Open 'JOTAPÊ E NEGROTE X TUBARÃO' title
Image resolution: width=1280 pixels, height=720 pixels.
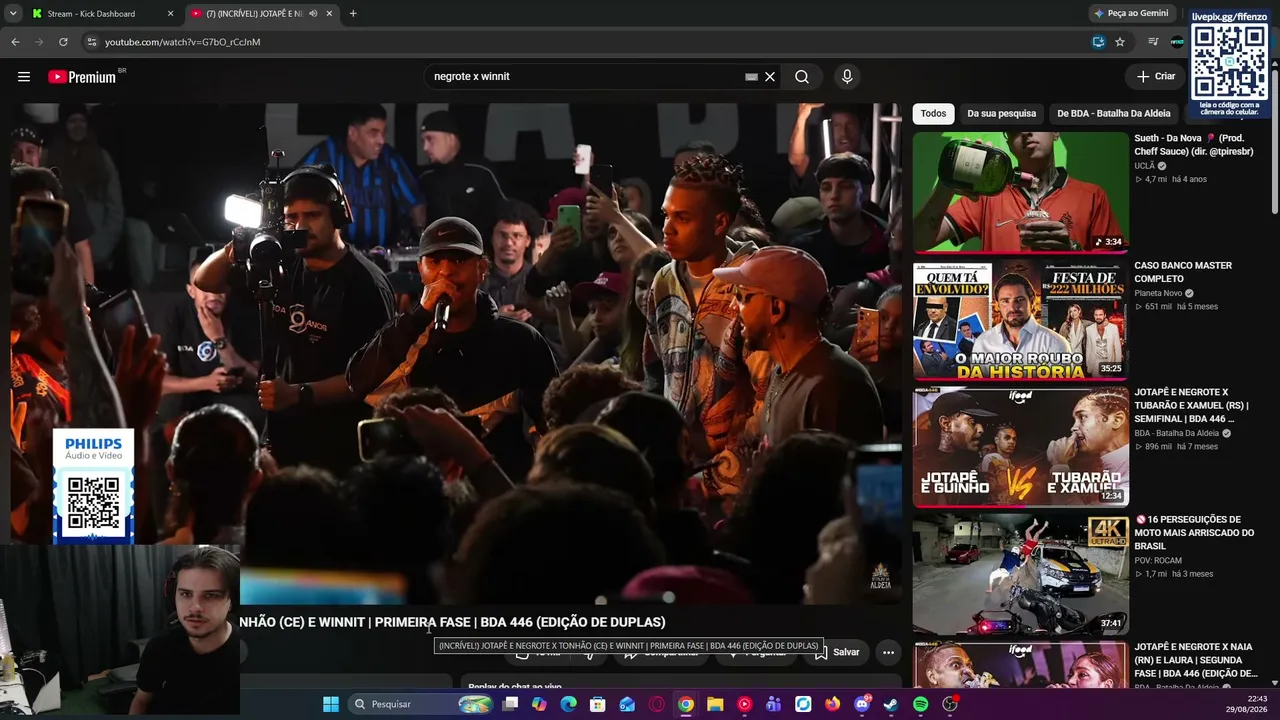pyautogui.click(x=1192, y=406)
